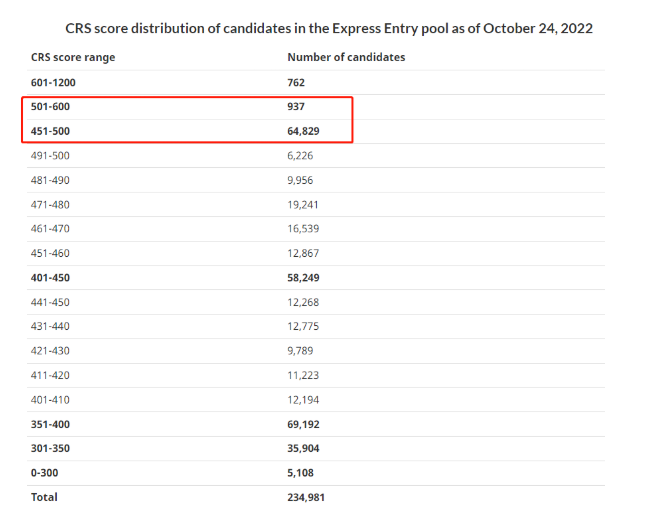Select the 'Number of candidates' column header

click(346, 57)
